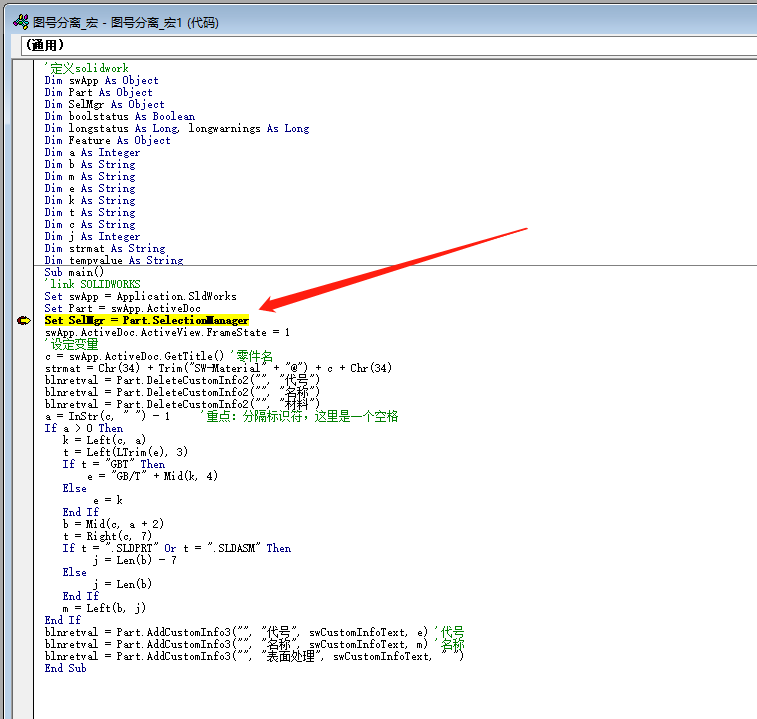
Task: Click the line End Sub
Action: click(x=65, y=668)
